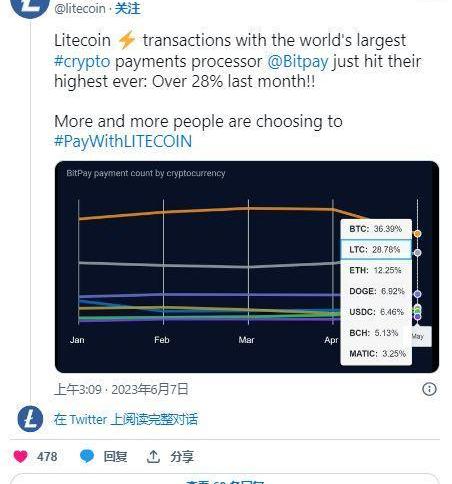
Task: Click the blue reply speech bubble icon
Action: [x=87, y=456]
